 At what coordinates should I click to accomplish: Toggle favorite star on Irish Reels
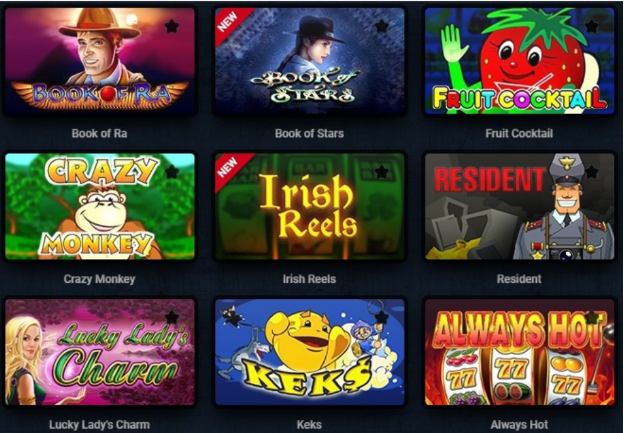[x=382, y=172]
